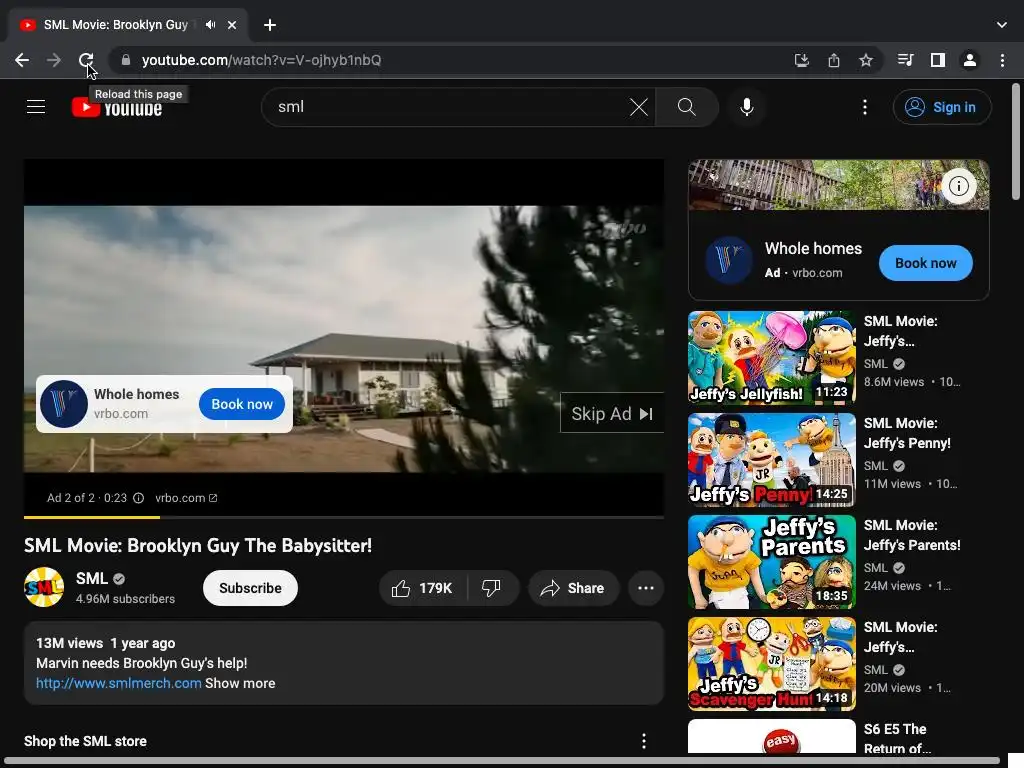
Task: Clear the search query with X
Action: 639,106
